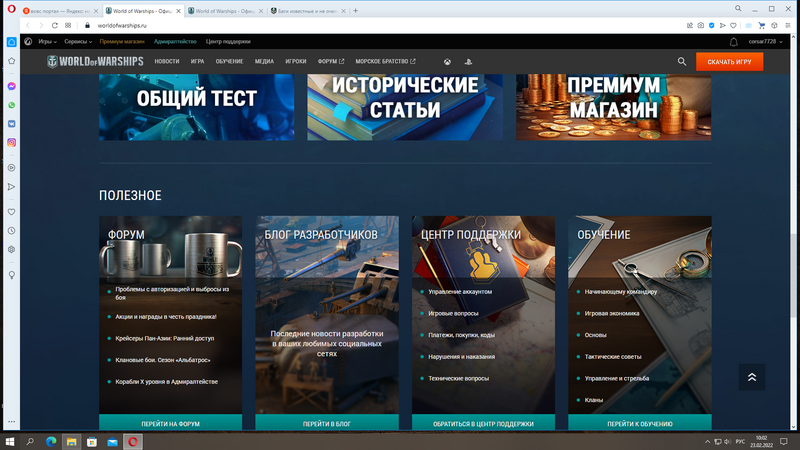Click the Wargaming logo icon
800x450 pixels.
coord(28,41)
